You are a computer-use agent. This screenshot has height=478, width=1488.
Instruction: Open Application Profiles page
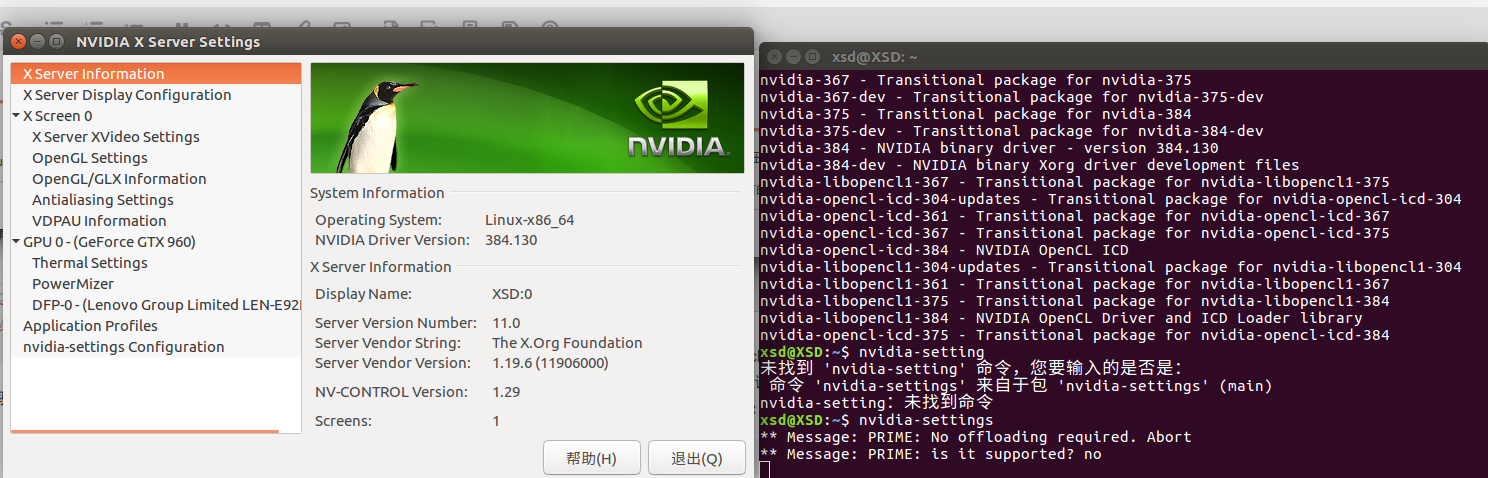click(90, 326)
